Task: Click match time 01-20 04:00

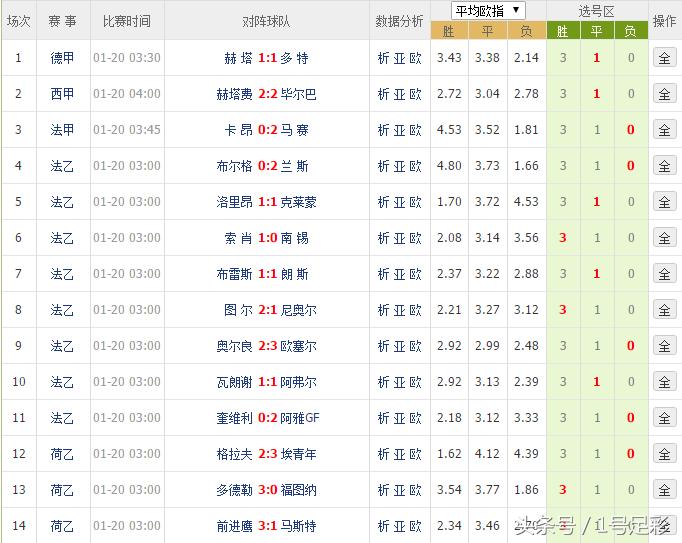Action: (x=127, y=94)
